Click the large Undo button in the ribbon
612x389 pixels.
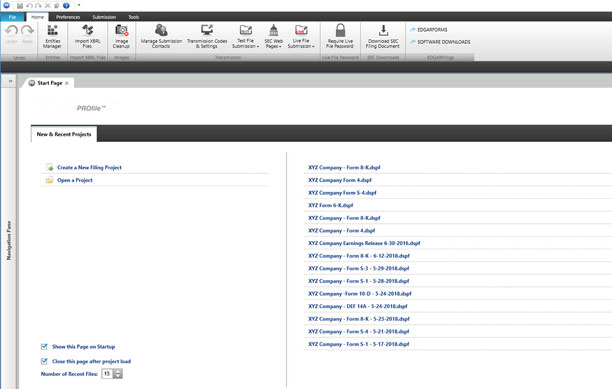click(x=11, y=34)
